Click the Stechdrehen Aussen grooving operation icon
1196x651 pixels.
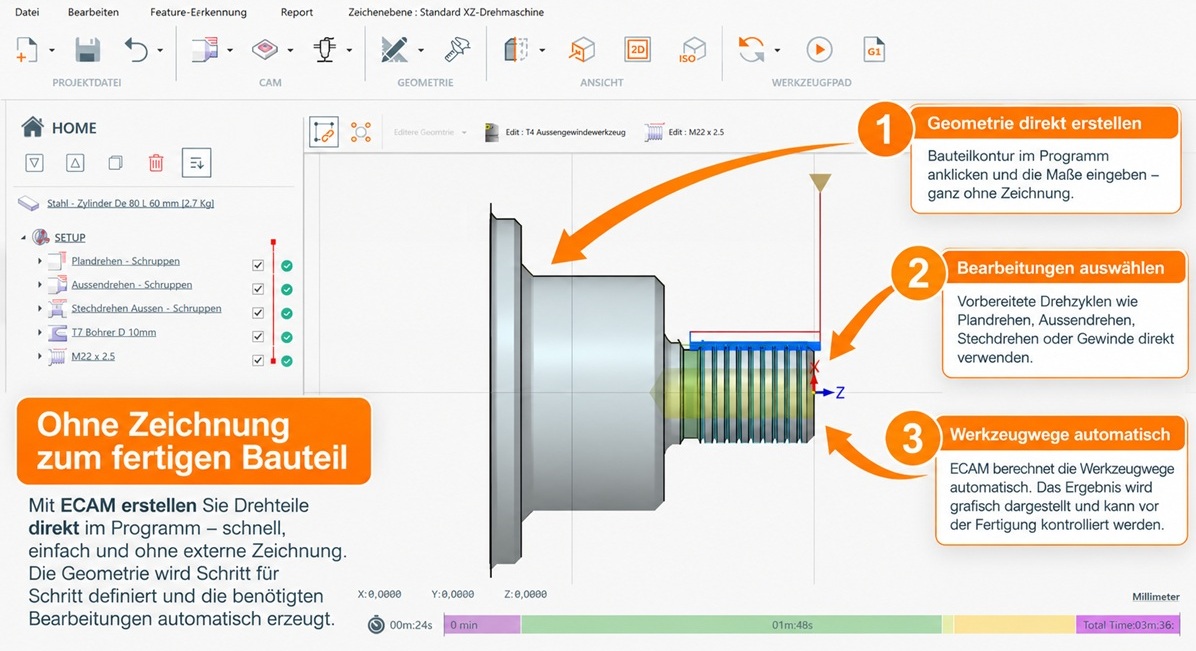pyautogui.click(x=57, y=308)
